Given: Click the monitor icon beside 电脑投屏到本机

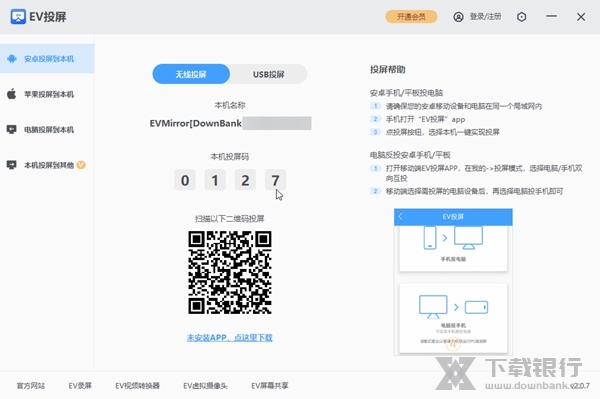Looking at the screenshot, I should [x=11, y=129].
